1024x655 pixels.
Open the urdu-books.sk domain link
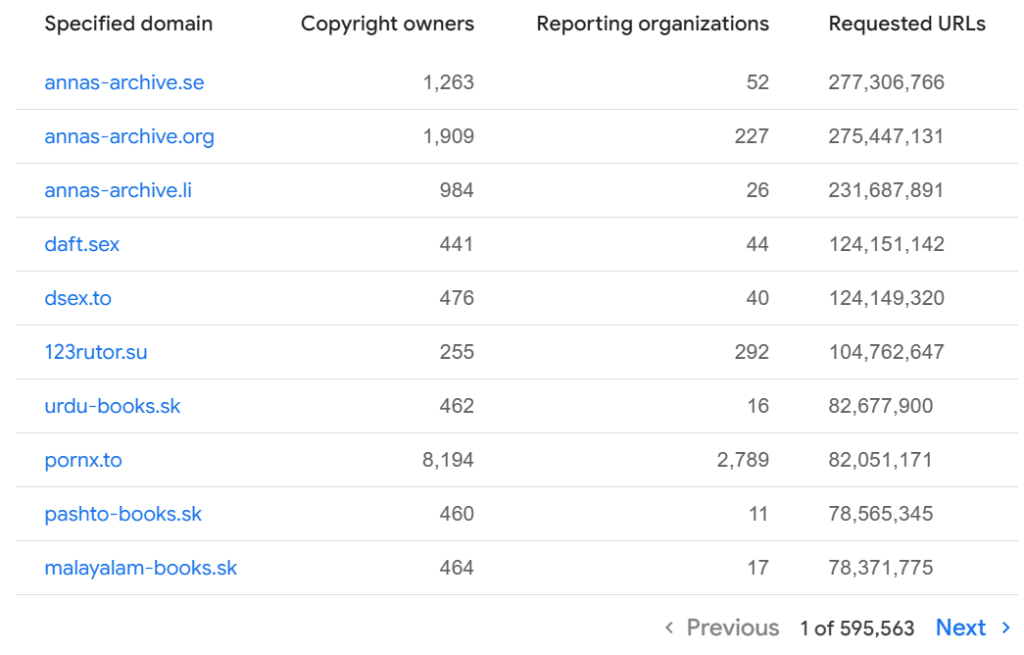point(111,406)
